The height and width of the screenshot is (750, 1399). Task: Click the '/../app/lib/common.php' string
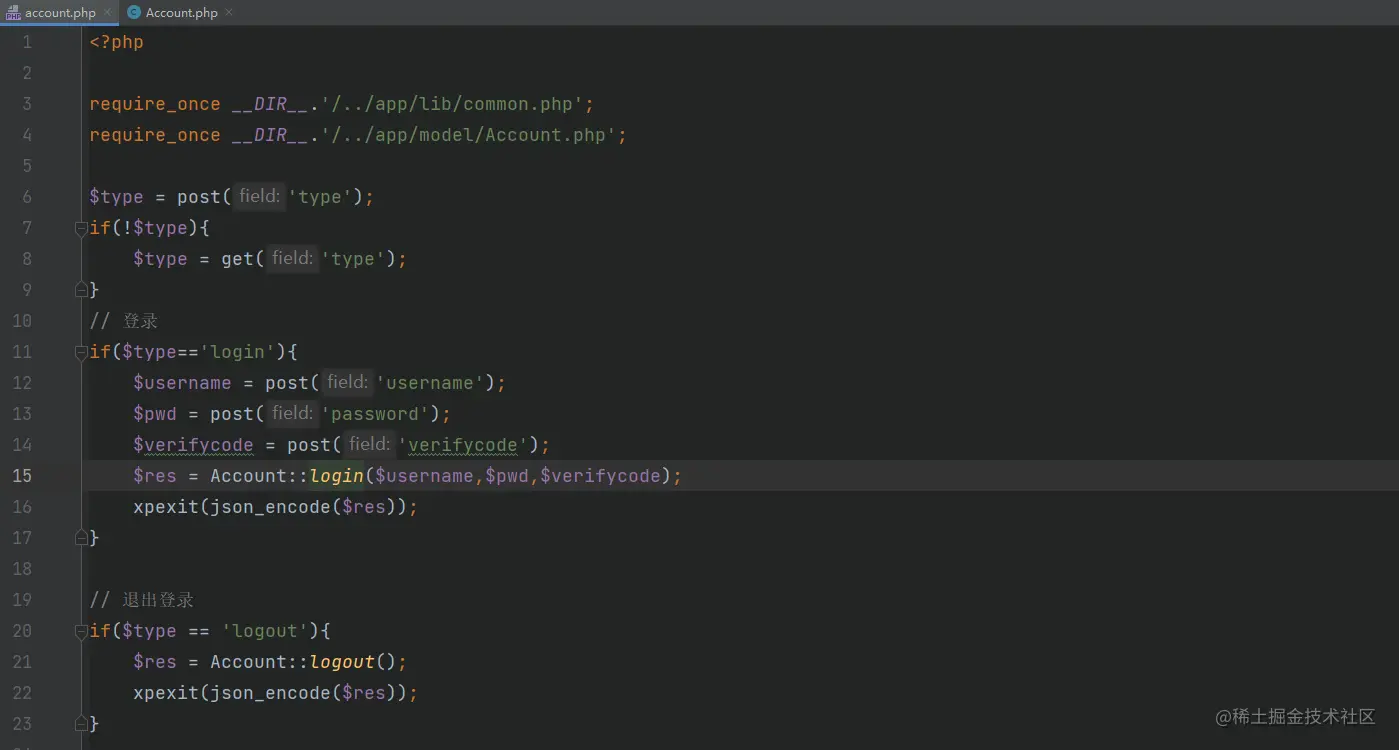point(452,104)
